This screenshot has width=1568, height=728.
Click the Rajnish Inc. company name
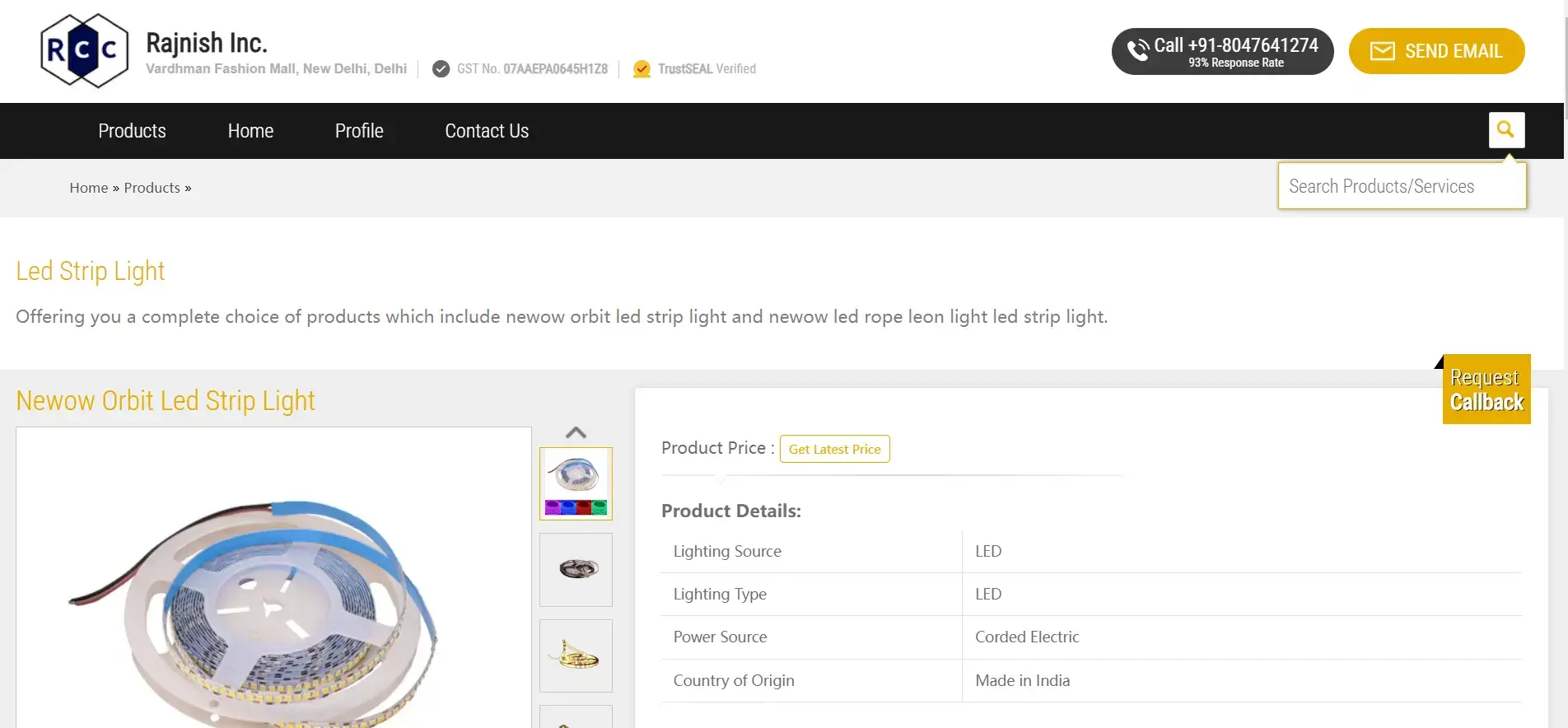[207, 43]
